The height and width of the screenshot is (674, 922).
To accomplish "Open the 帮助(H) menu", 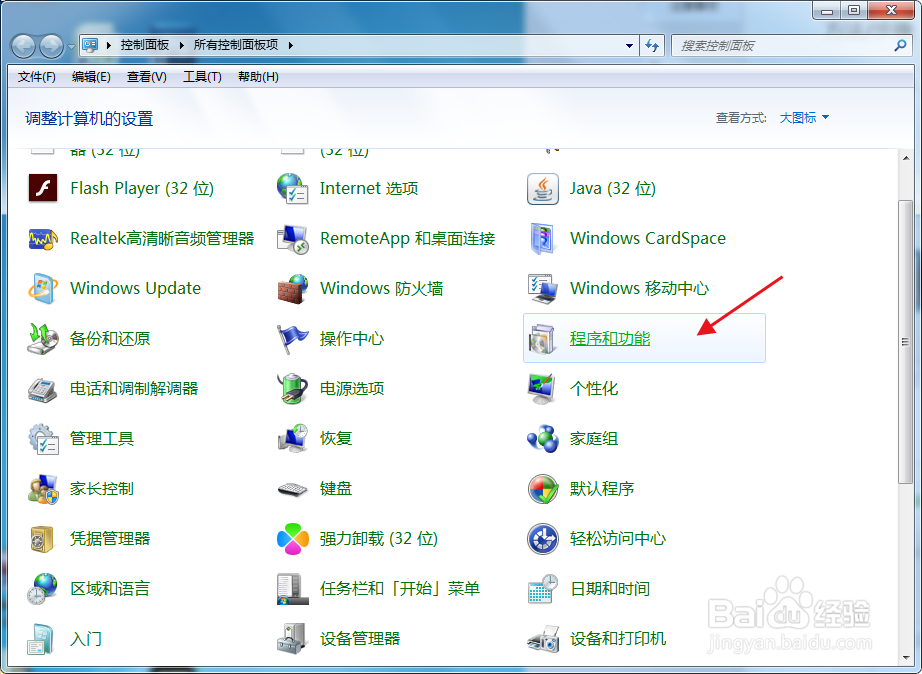I will pyautogui.click(x=258, y=77).
